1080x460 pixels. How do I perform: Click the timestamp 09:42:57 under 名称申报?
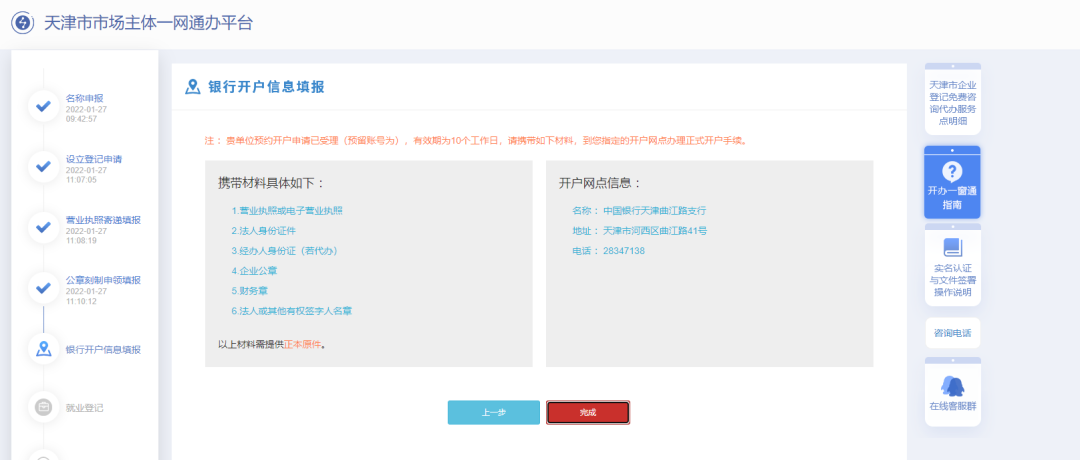click(x=81, y=119)
